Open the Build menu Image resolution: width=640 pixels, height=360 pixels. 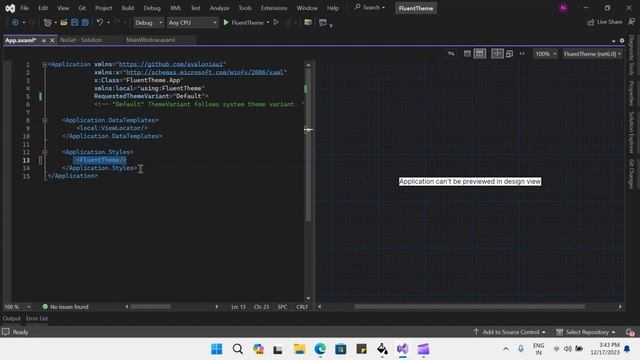[x=128, y=8]
